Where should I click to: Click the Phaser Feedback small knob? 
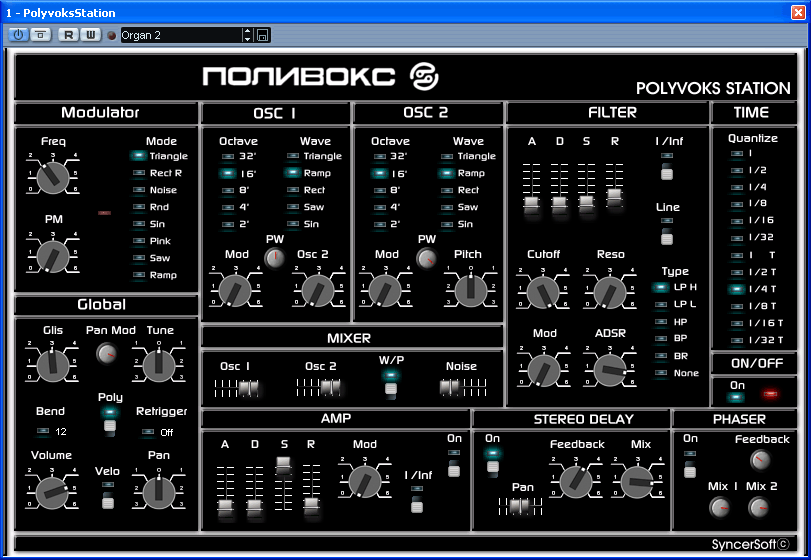tap(760, 460)
